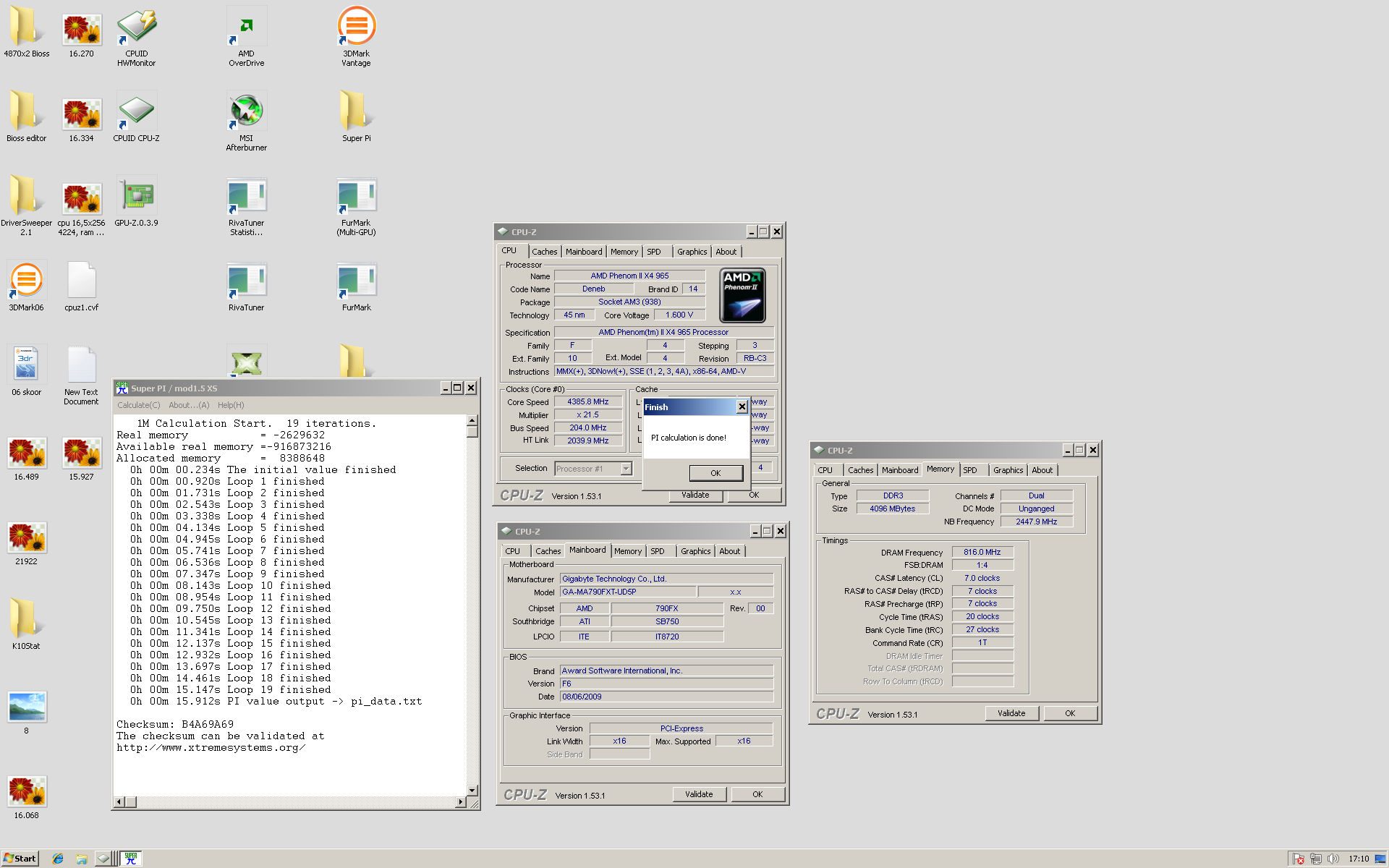
Task: Open the Help(H) menu in Super PI
Action: (x=231, y=406)
